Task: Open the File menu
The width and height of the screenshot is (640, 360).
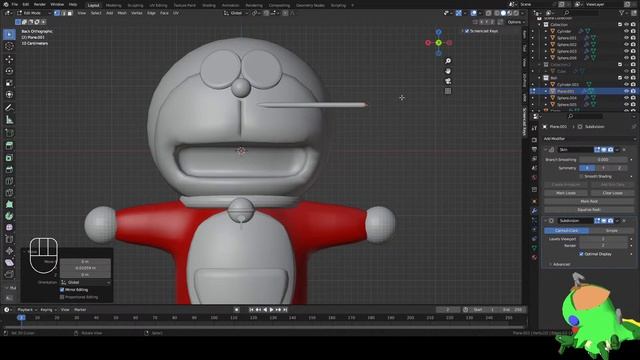Action: click(x=15, y=4)
